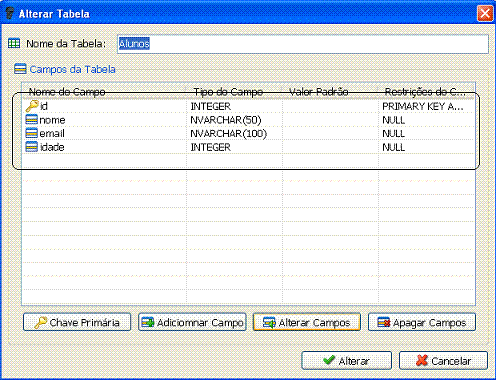Click the field icon beside email
496x380 pixels.
(x=32, y=133)
